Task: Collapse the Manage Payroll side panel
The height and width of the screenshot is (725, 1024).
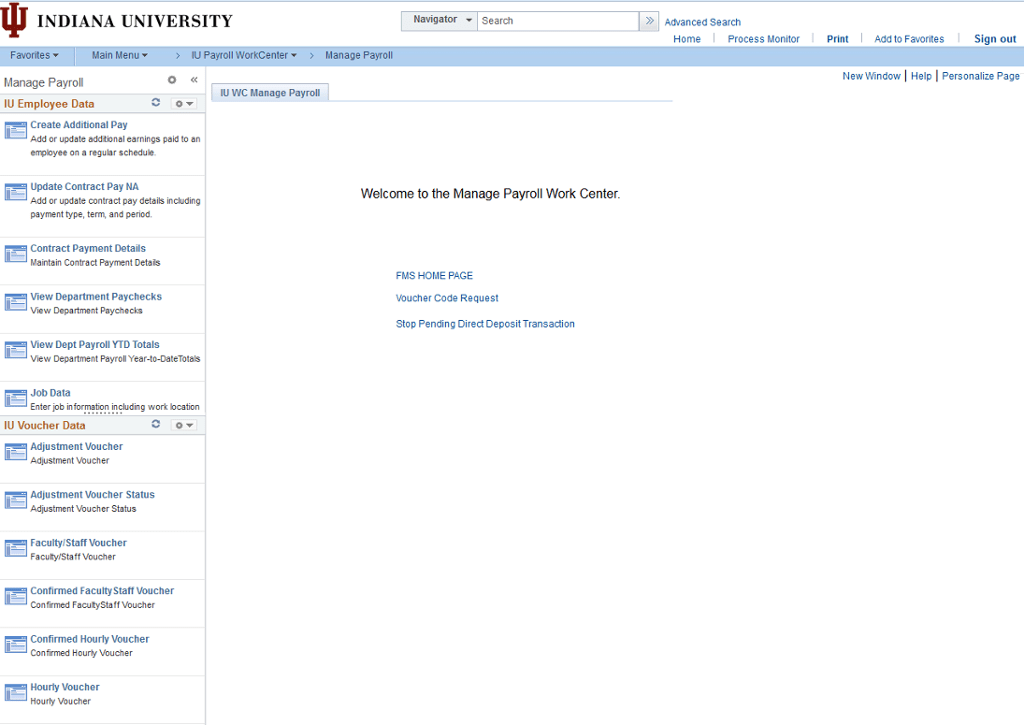Action: point(194,80)
